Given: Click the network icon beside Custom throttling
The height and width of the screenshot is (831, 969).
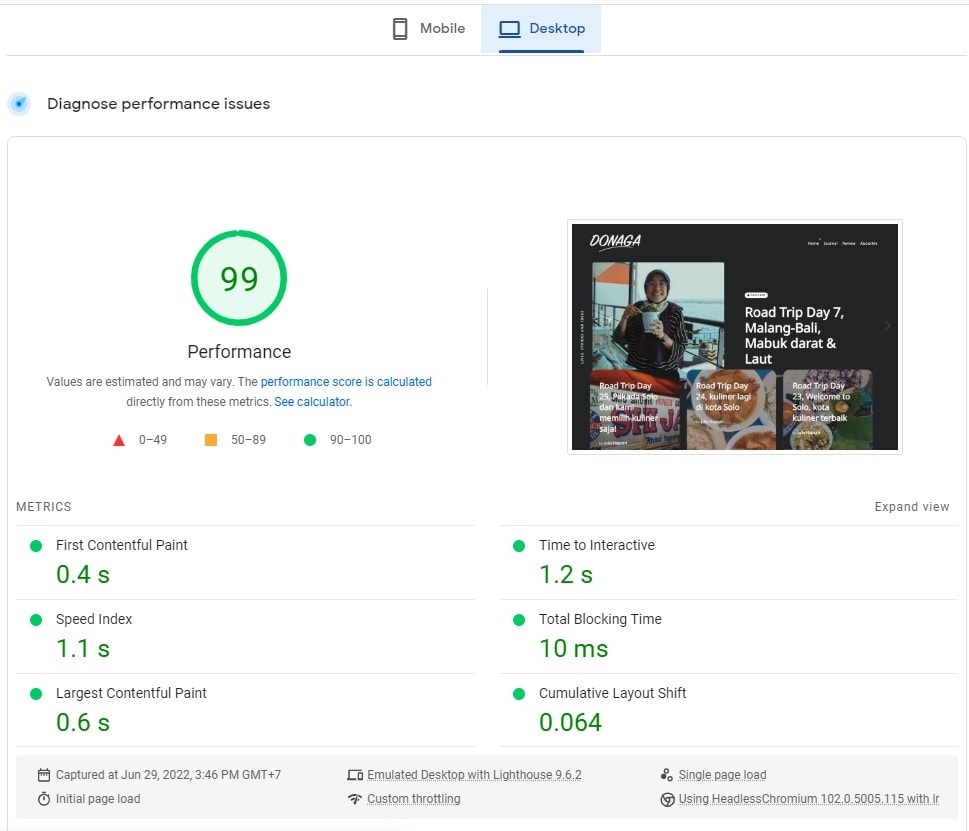Looking at the screenshot, I should pos(354,799).
